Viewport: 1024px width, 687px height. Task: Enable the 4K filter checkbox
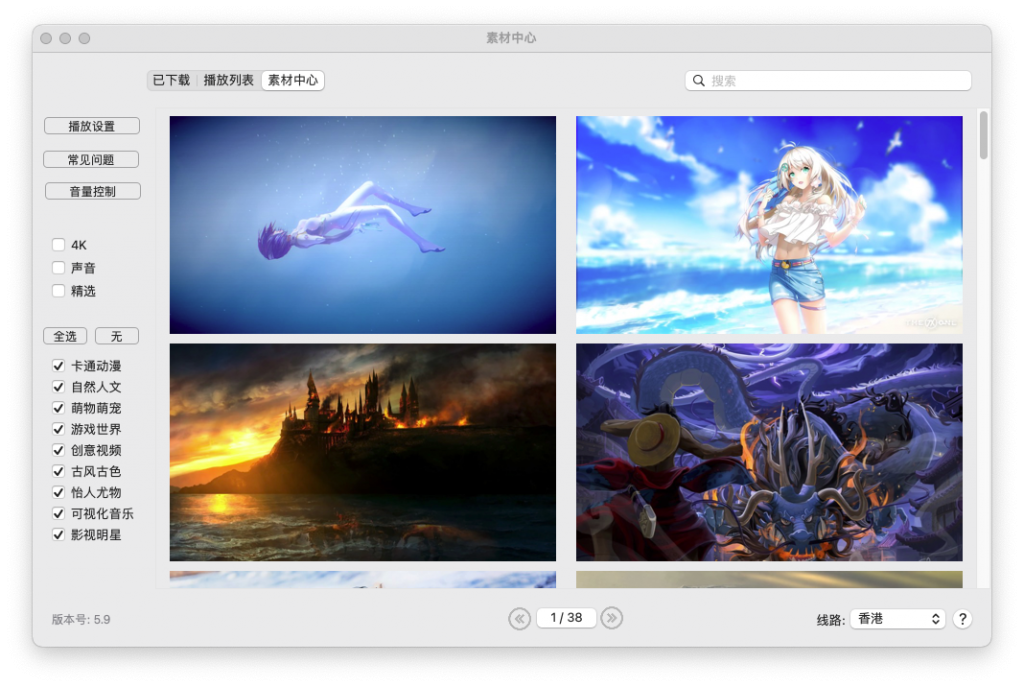click(x=58, y=245)
